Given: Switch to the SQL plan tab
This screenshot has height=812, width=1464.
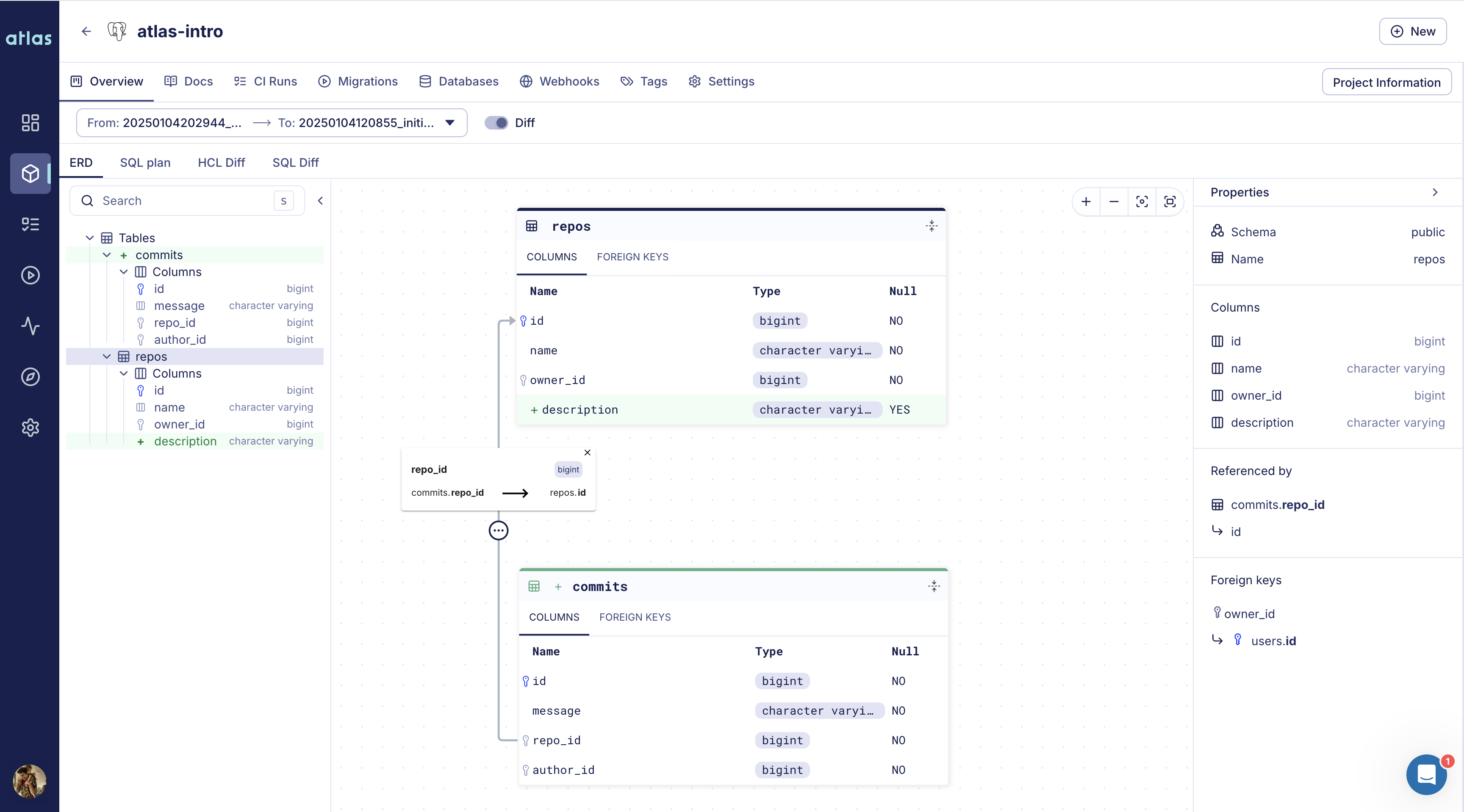Looking at the screenshot, I should point(145,163).
